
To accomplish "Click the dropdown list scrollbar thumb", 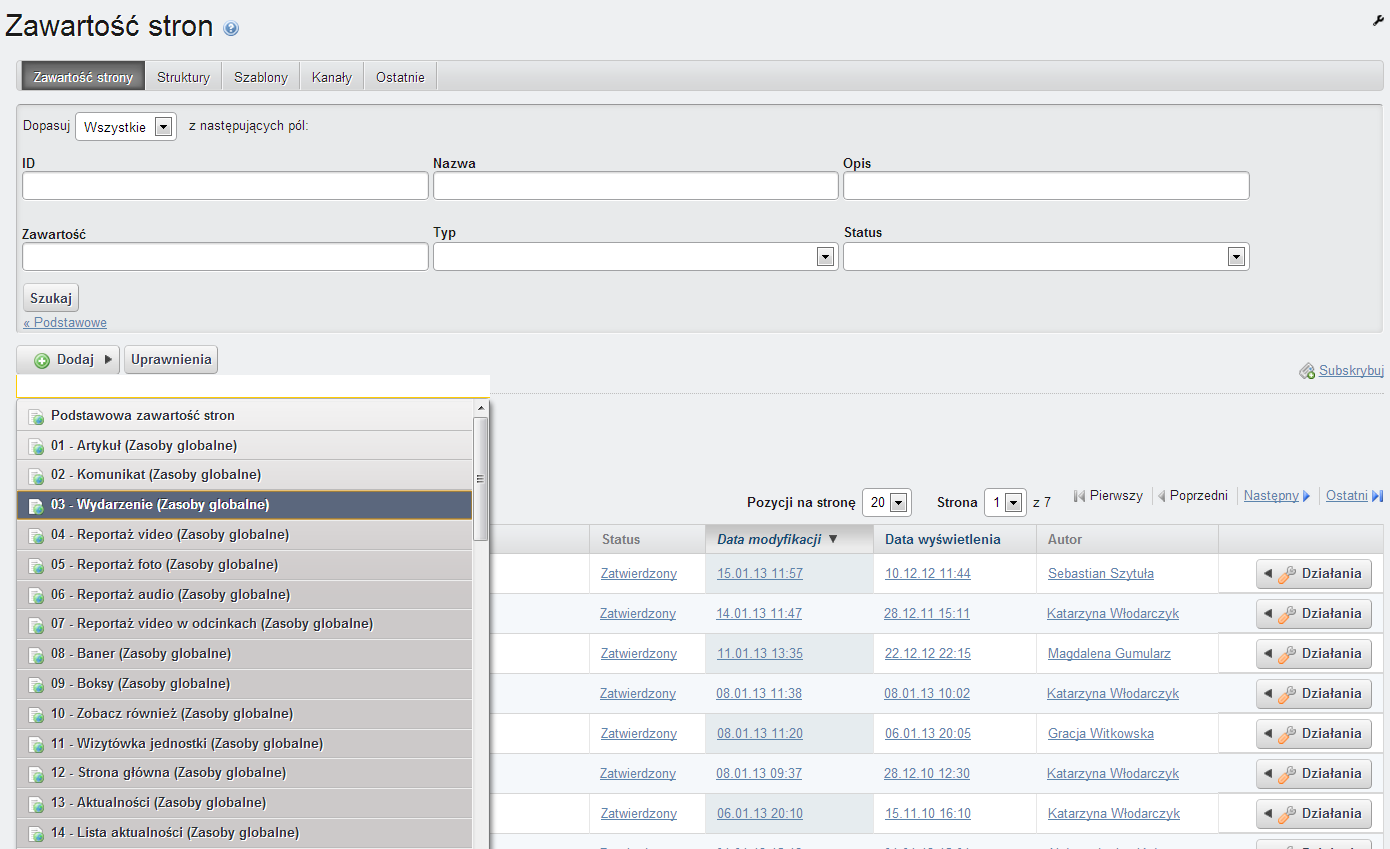I will click(x=481, y=478).
